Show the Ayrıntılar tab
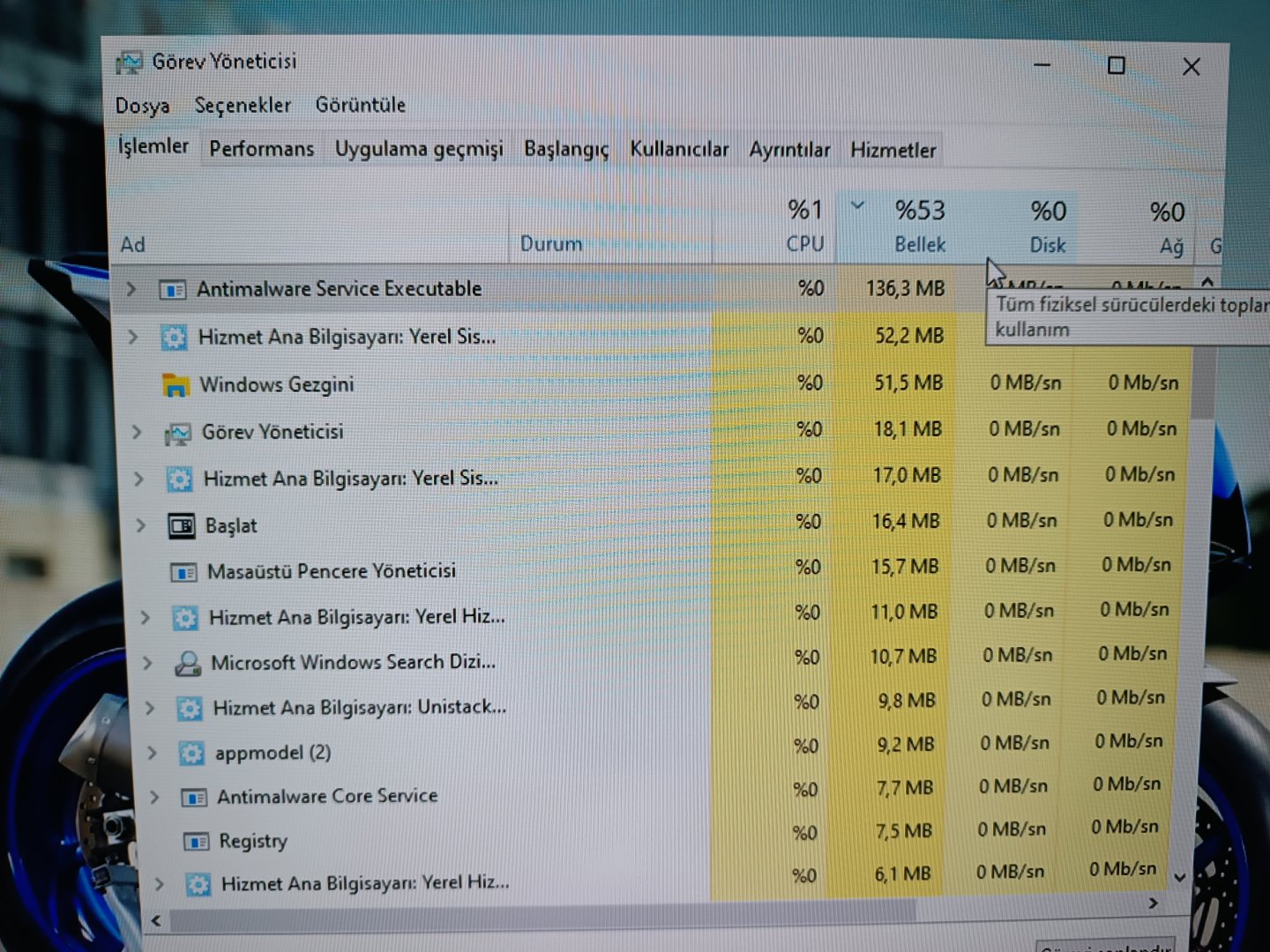The height and width of the screenshot is (952, 1270). [789, 150]
